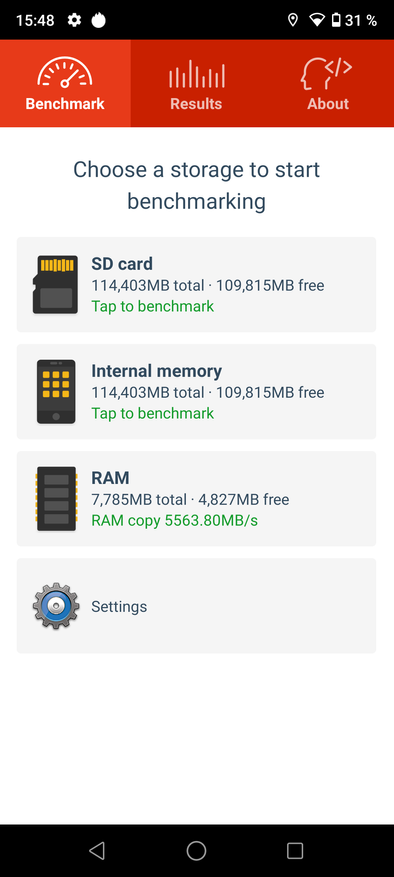Screen dimensions: 394x877
Task: Tap the Internal memory phone icon
Action: click(55, 392)
